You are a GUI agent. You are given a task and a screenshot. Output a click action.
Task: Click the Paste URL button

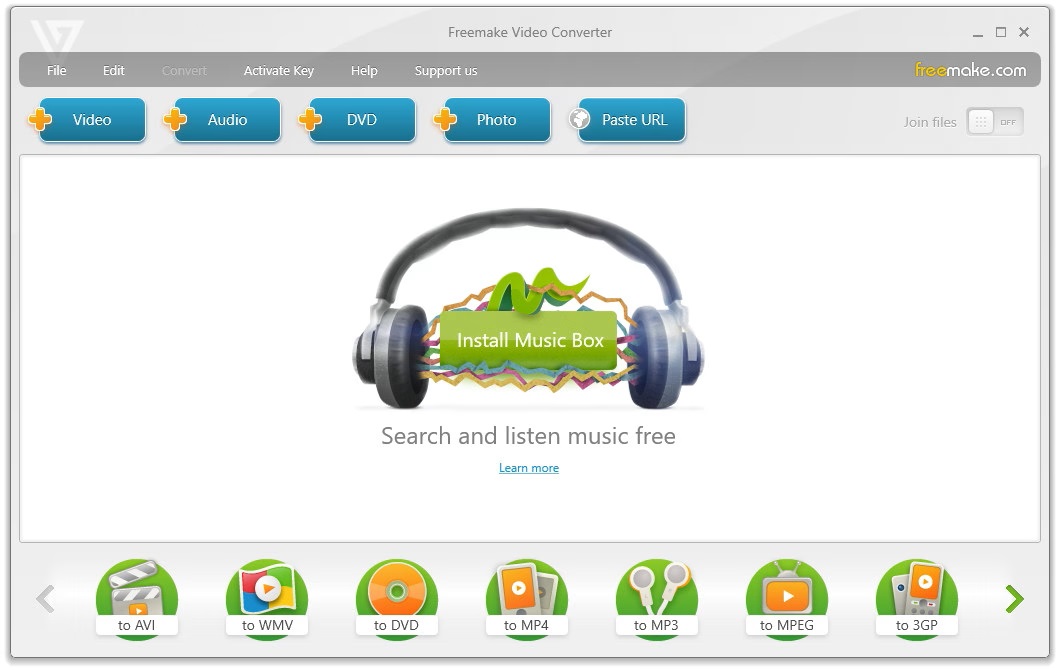coord(627,120)
